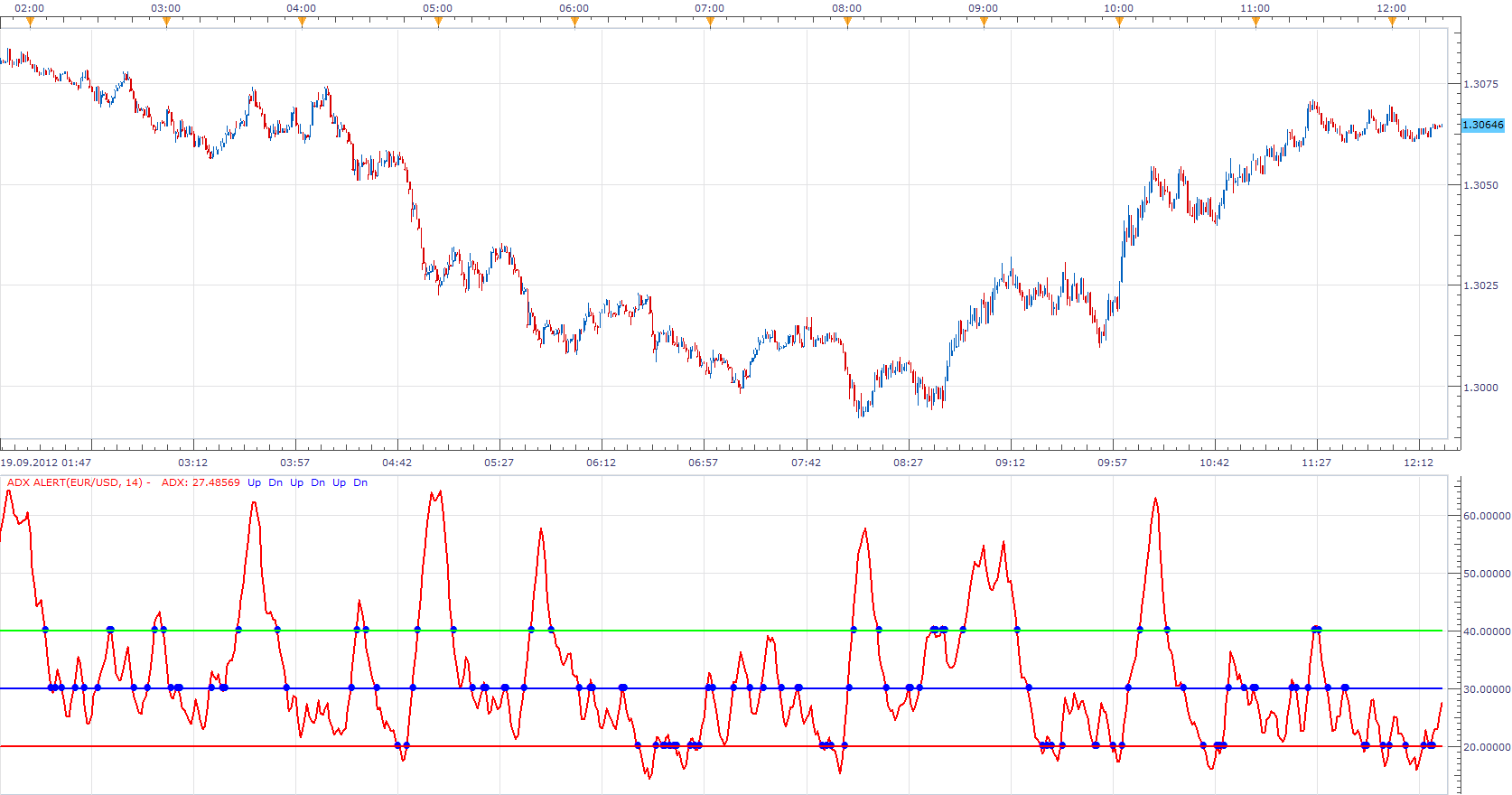Click the 12:12 time axis label
This screenshot has width=1512, height=795.
click(1418, 463)
